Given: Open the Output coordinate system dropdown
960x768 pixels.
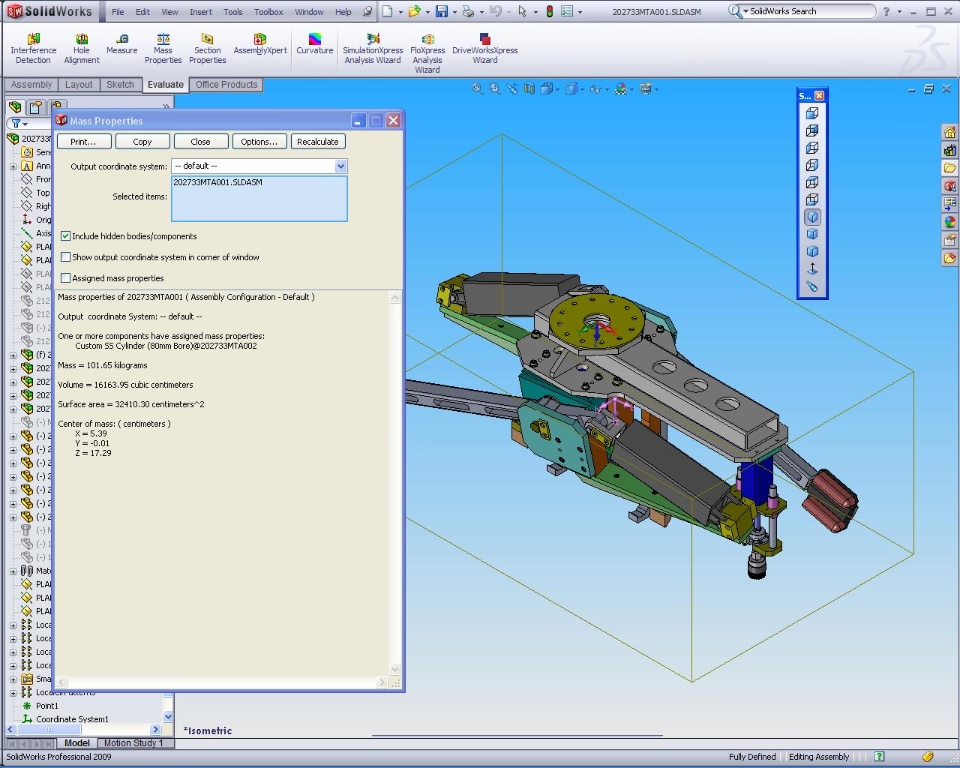Looking at the screenshot, I should tap(341, 166).
